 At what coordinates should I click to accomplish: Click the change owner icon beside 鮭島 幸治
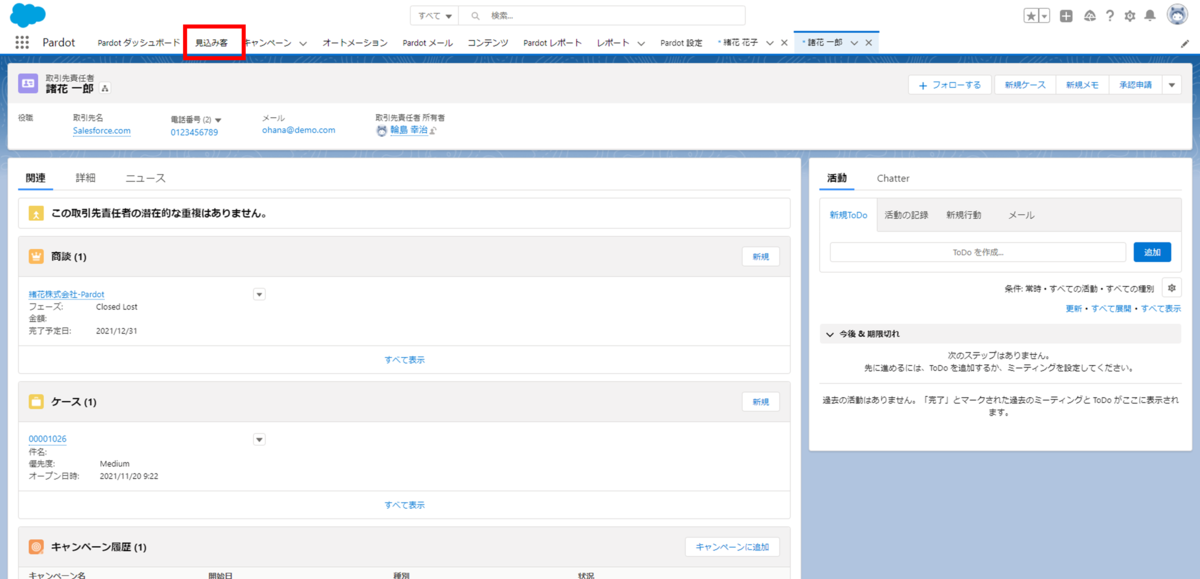point(432,130)
